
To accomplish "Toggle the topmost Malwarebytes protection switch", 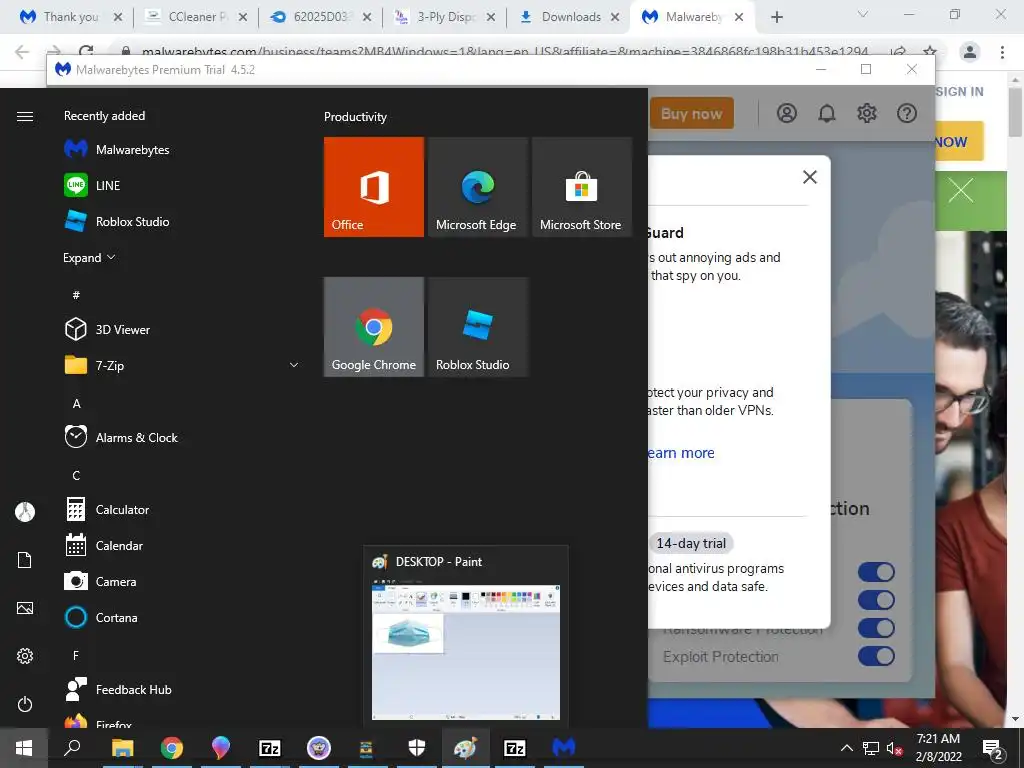I will pyautogui.click(x=876, y=572).
